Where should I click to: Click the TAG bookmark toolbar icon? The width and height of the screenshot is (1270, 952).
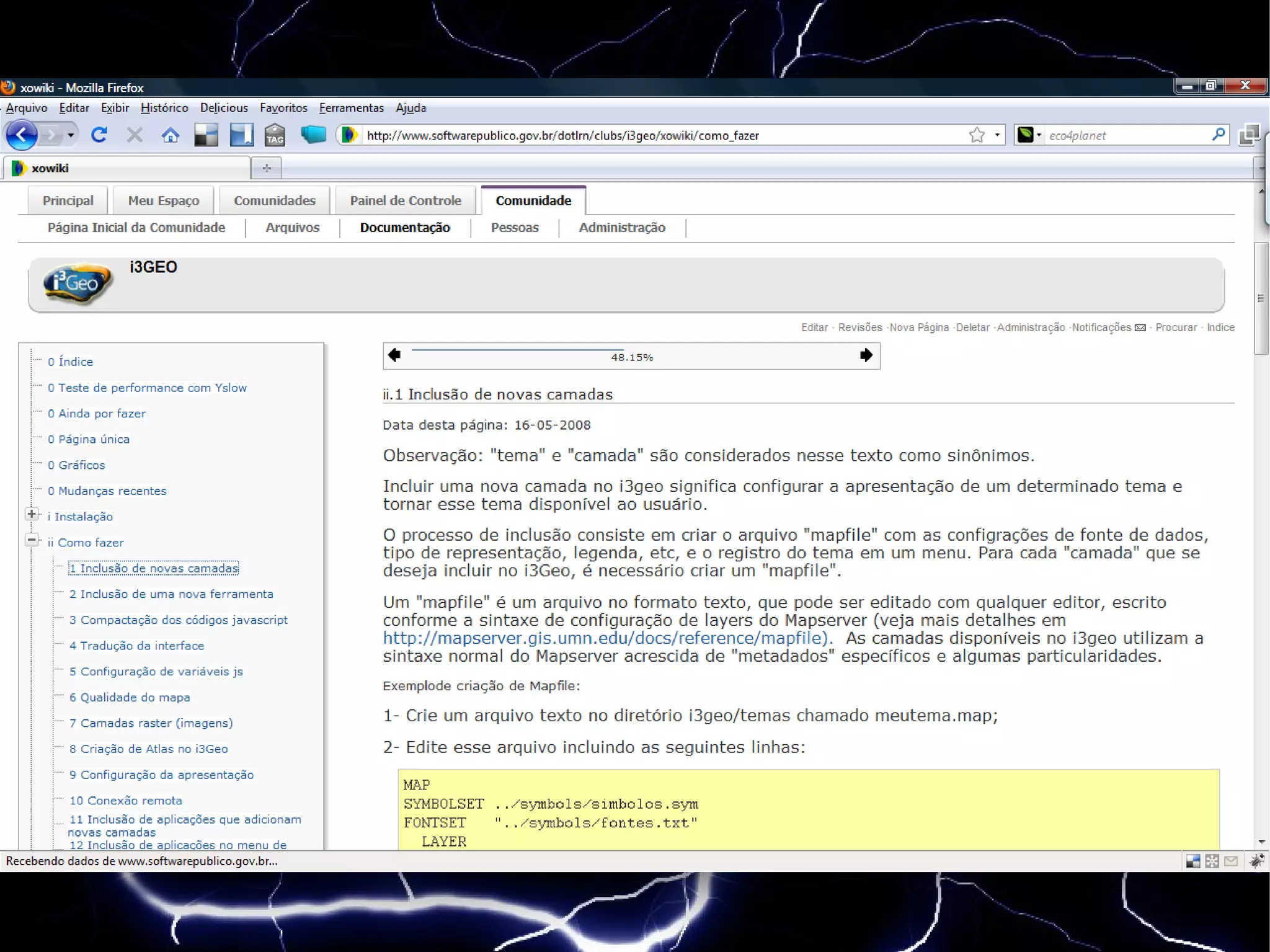click(275, 135)
